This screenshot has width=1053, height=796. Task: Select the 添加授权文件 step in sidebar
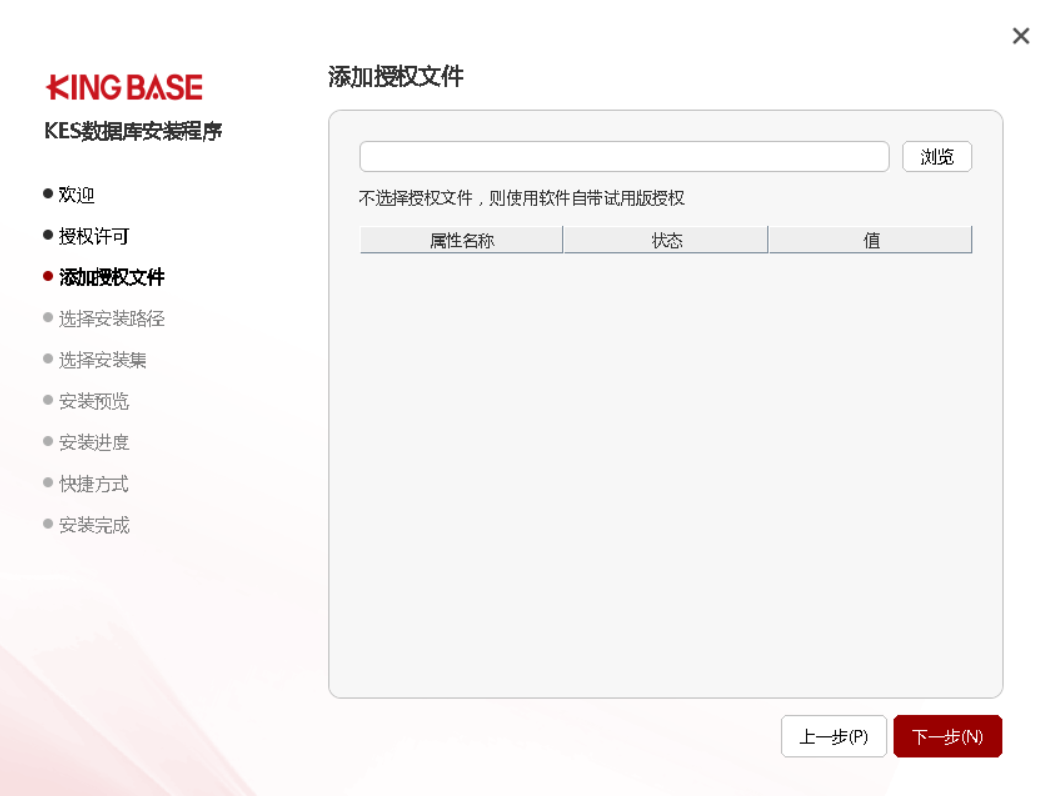click(111, 278)
